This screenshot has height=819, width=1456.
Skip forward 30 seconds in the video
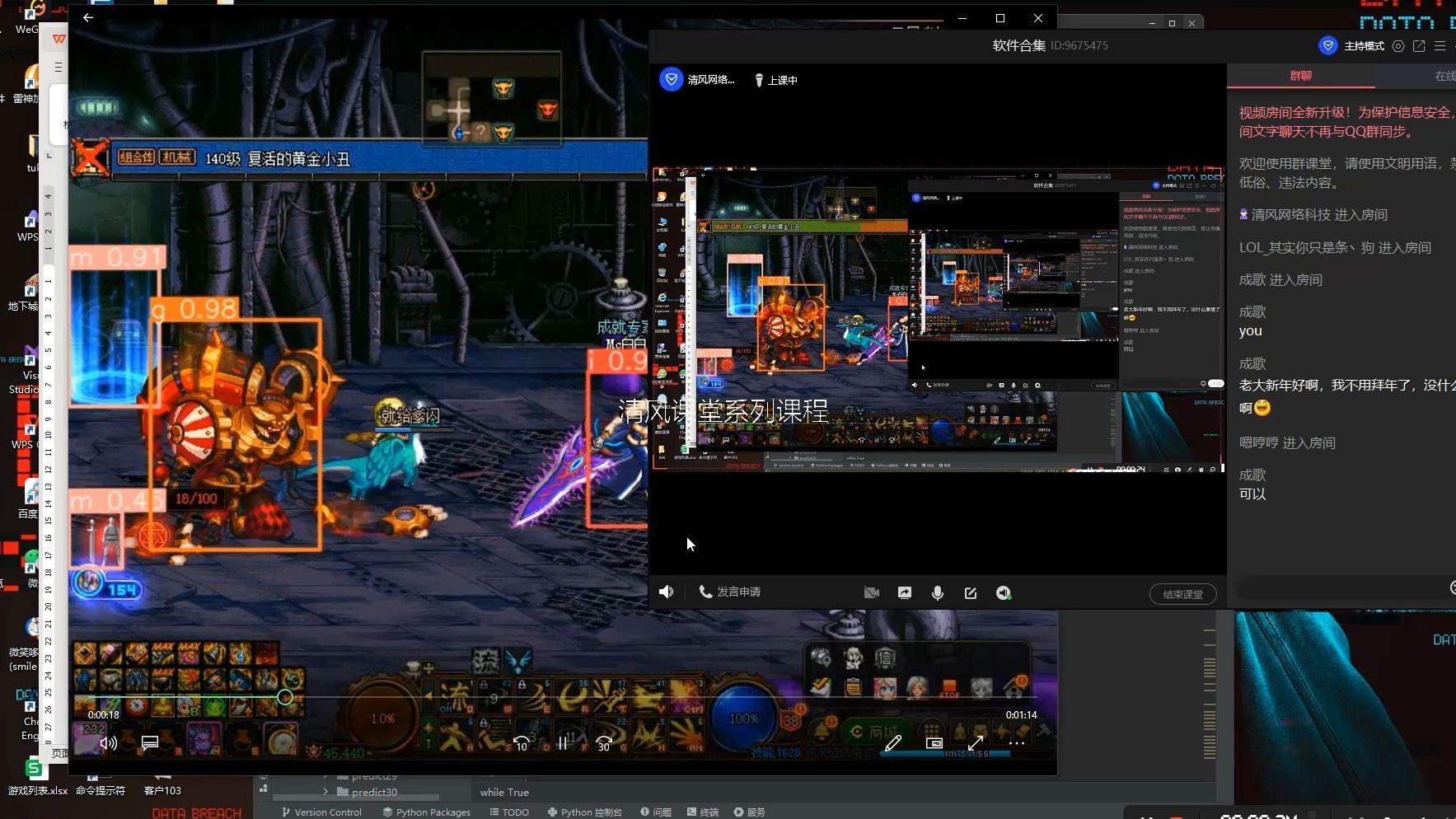pyautogui.click(x=604, y=743)
